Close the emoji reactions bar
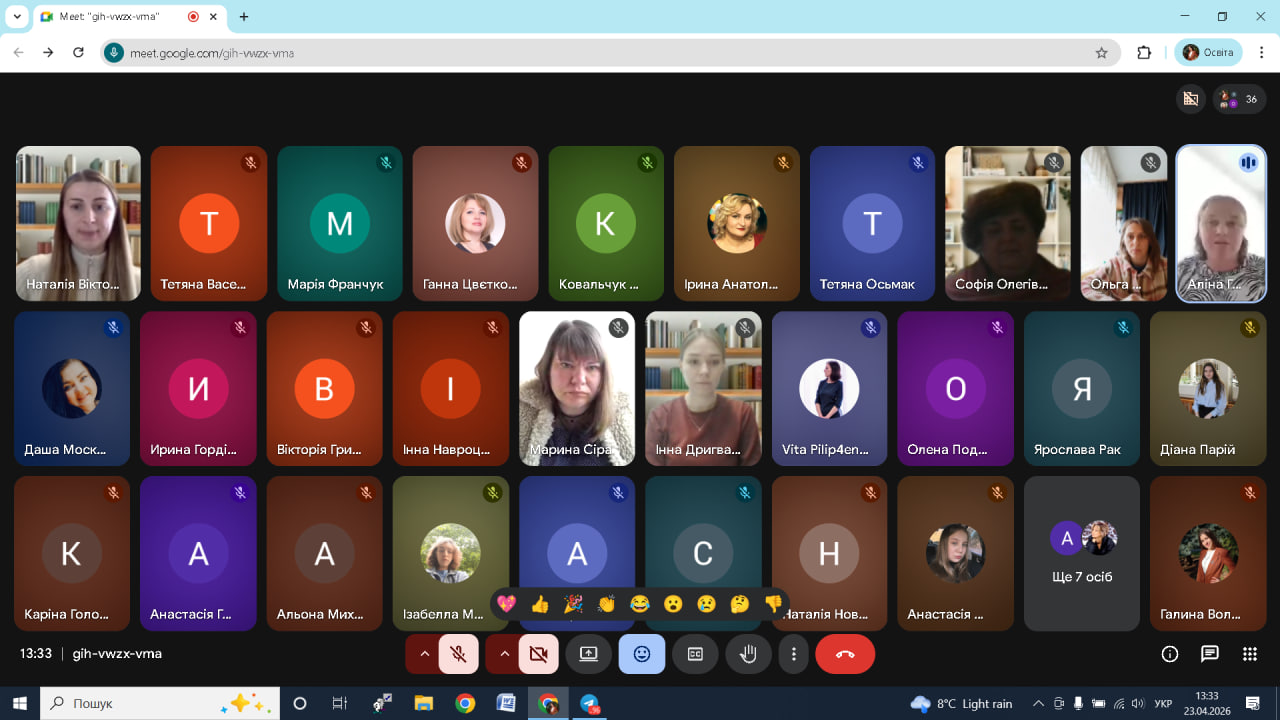The height and width of the screenshot is (720, 1280). point(642,654)
